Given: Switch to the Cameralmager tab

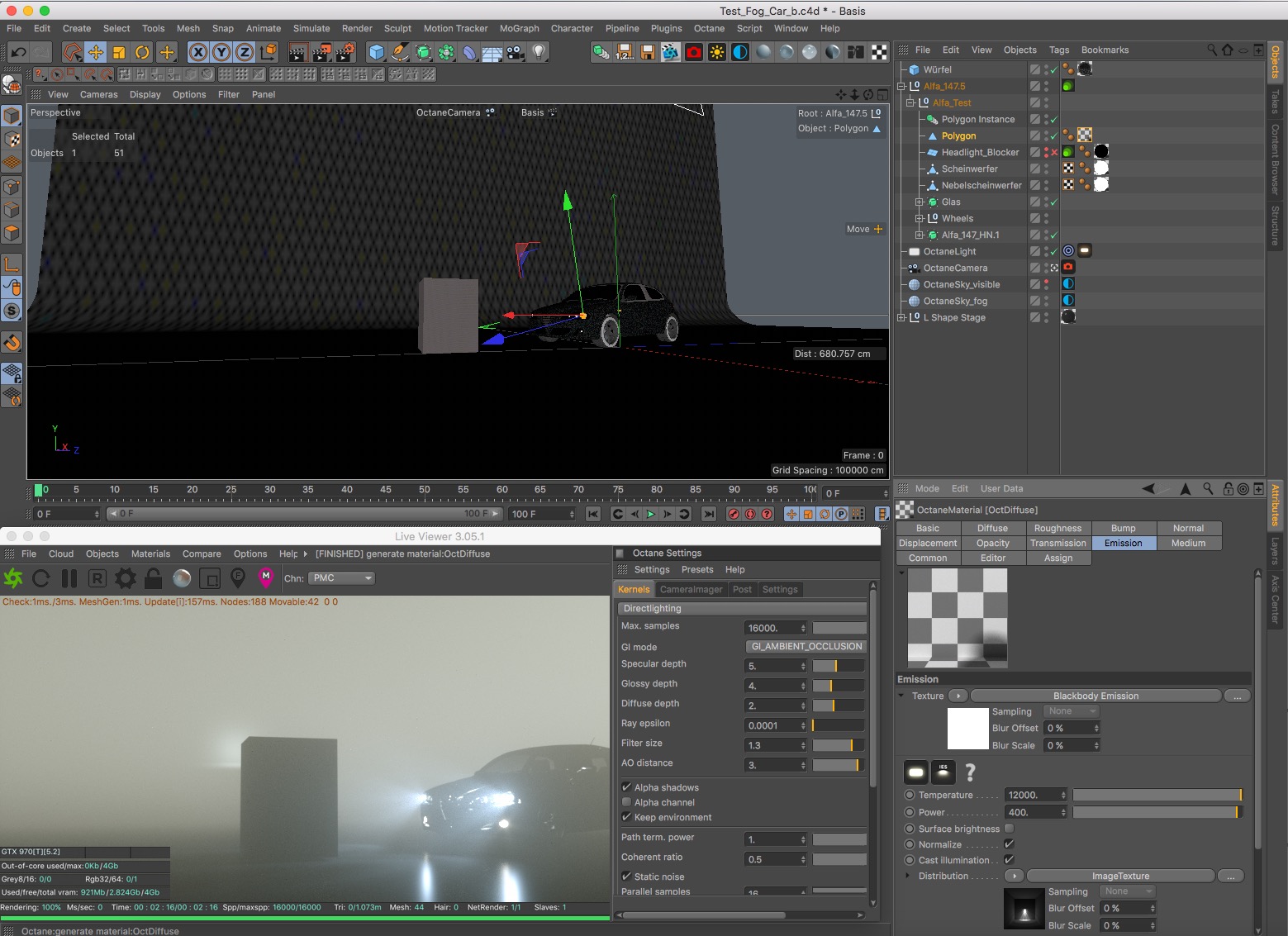Looking at the screenshot, I should click(691, 589).
